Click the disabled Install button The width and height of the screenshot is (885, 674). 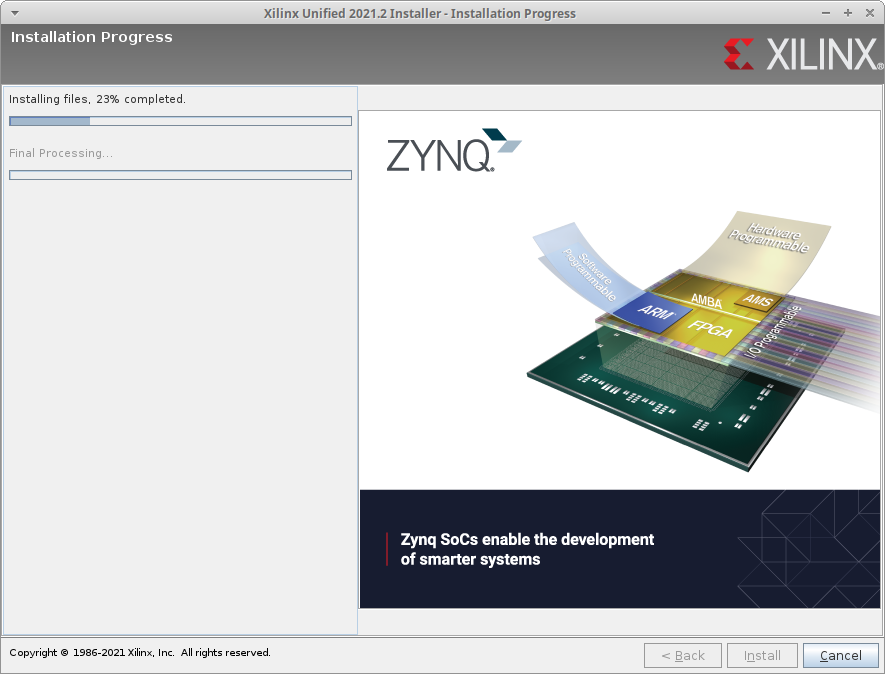[762, 655]
